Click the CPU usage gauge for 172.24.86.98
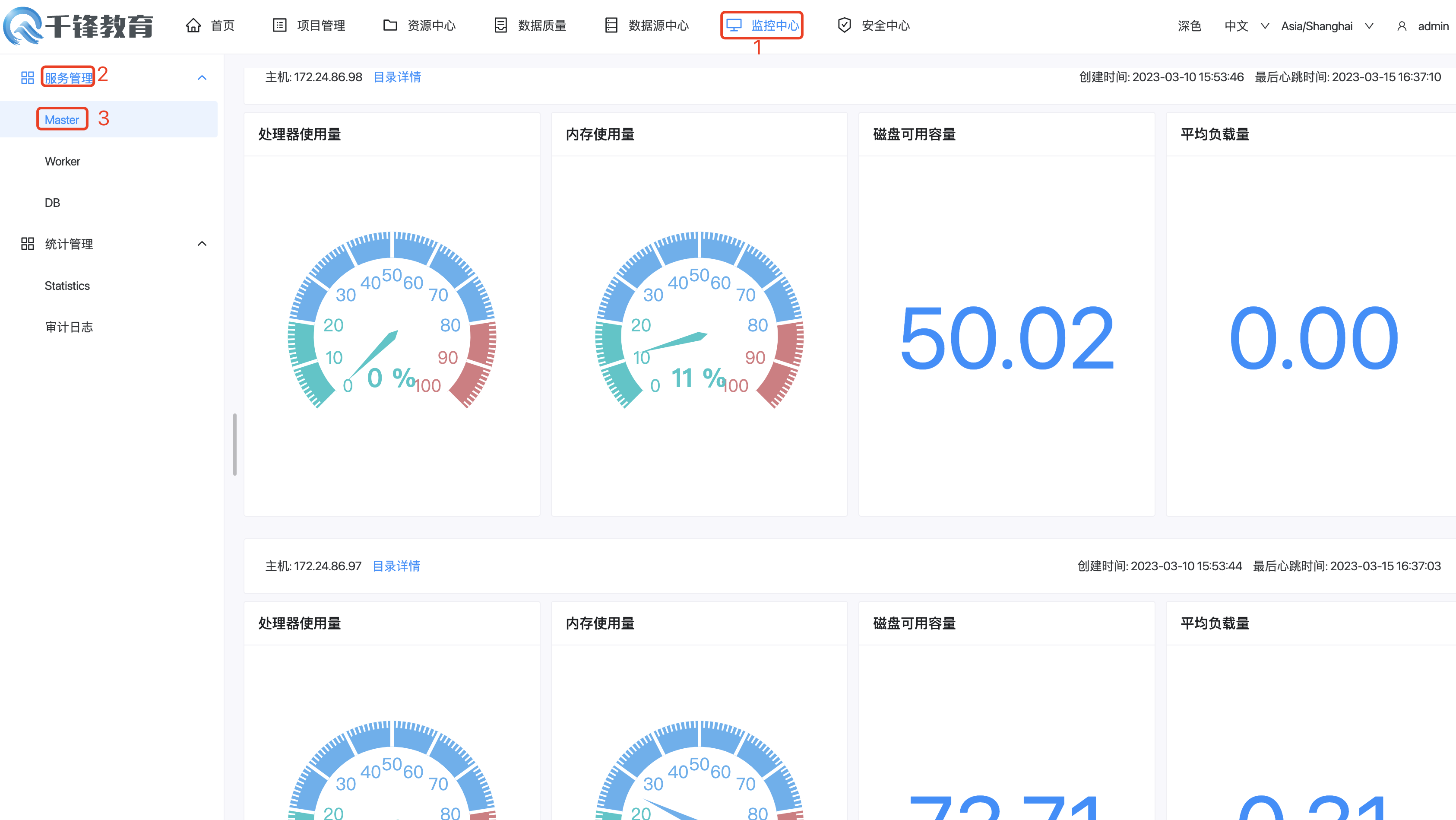Screen dimensions: 1456x820 [392, 328]
